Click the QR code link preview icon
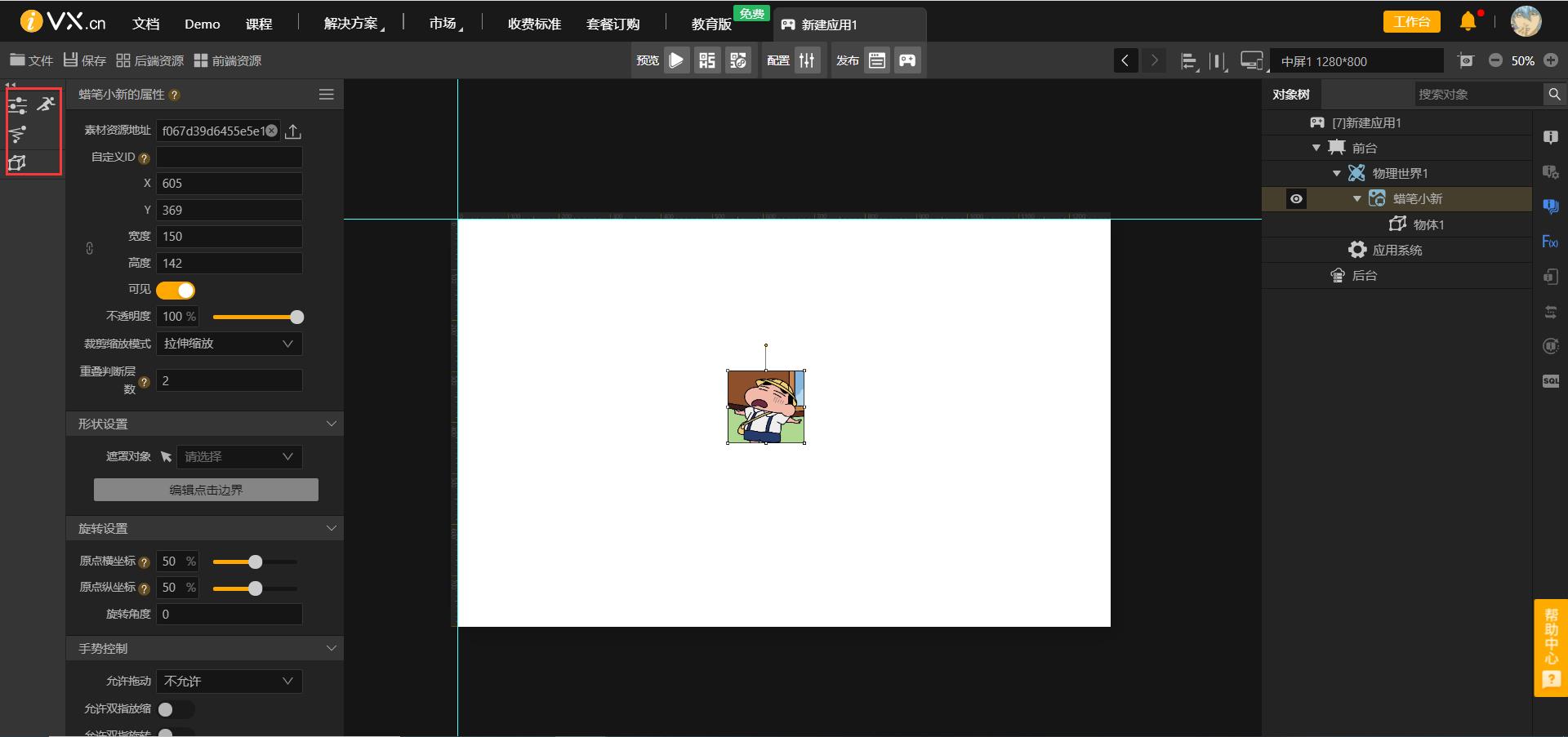1568x737 pixels. [738, 60]
